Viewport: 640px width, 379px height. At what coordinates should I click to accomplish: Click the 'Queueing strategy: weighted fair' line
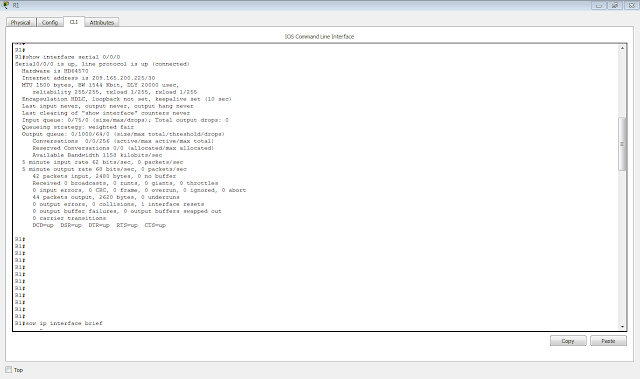[x=78, y=127]
